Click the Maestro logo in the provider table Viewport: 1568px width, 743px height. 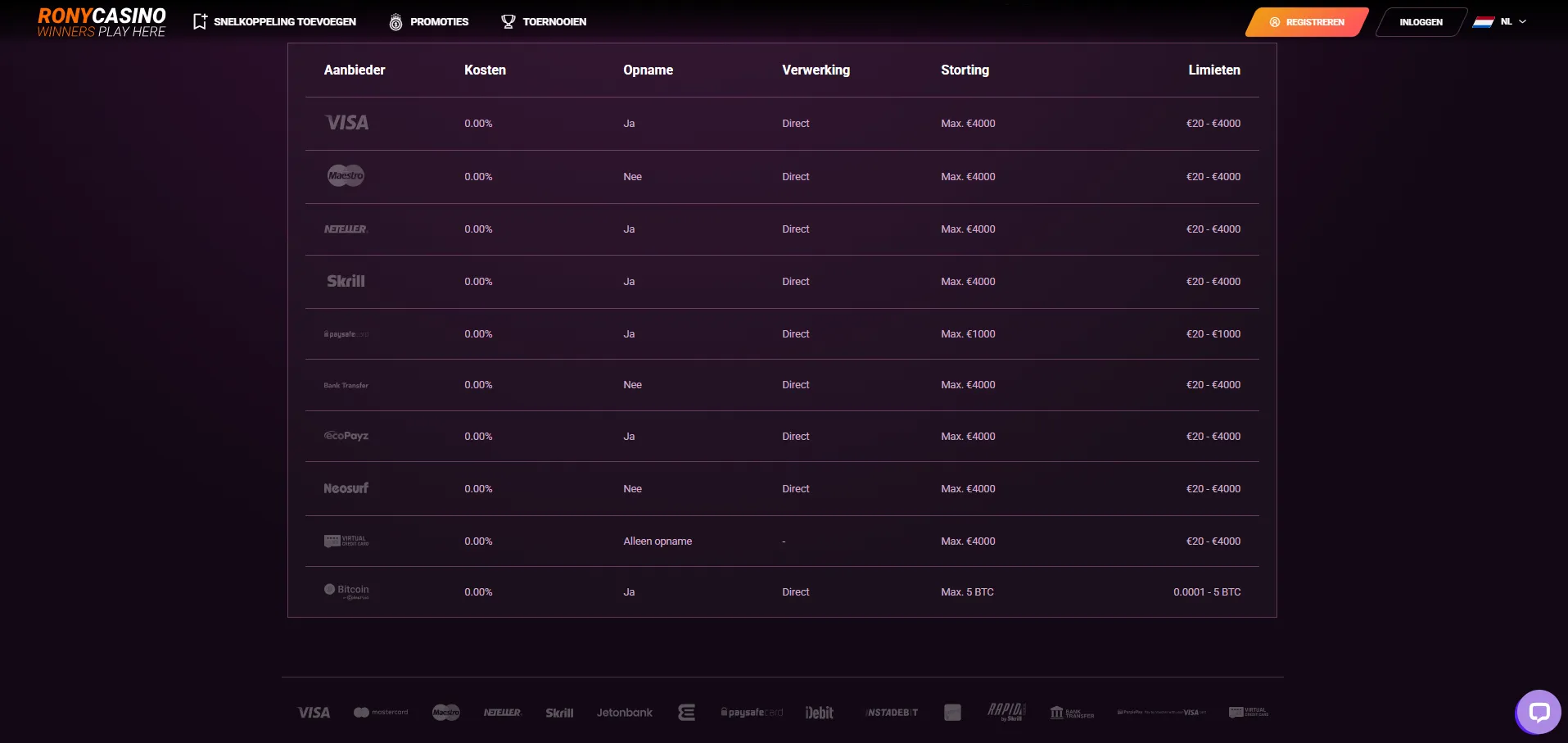346,175
